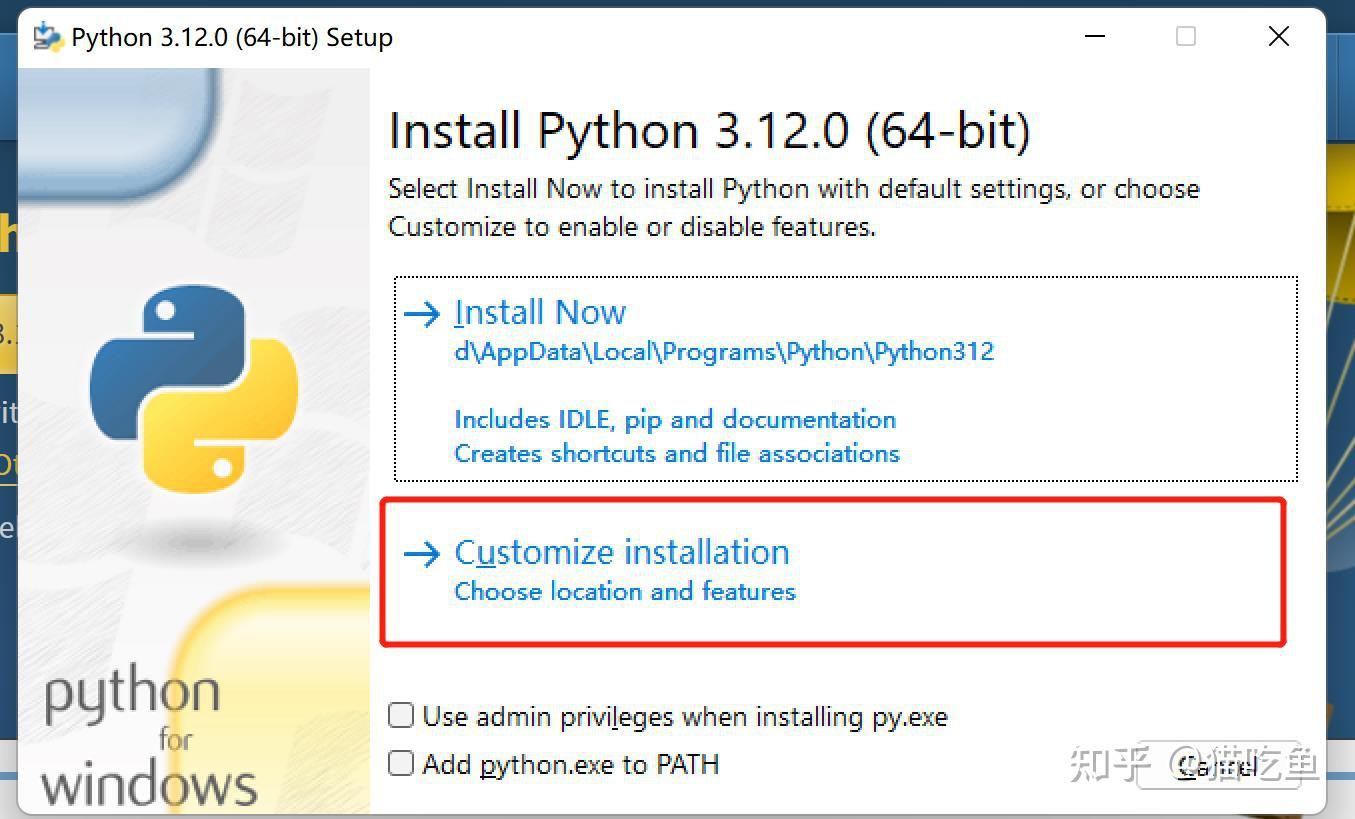Click the blue arrow beside Customize installation

click(422, 553)
